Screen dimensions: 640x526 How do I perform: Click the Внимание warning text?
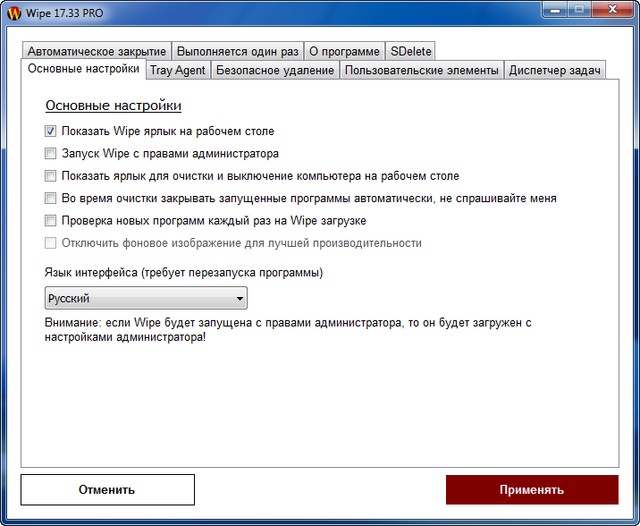(x=288, y=330)
